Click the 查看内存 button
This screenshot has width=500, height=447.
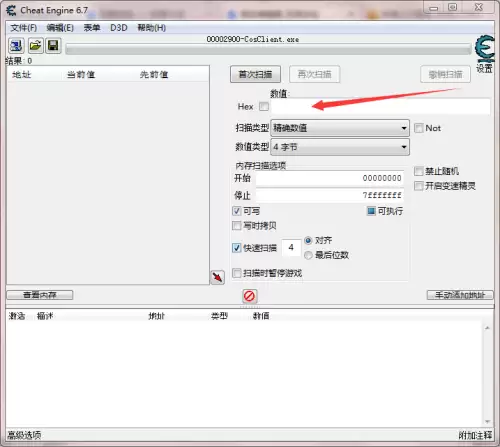(x=40, y=295)
